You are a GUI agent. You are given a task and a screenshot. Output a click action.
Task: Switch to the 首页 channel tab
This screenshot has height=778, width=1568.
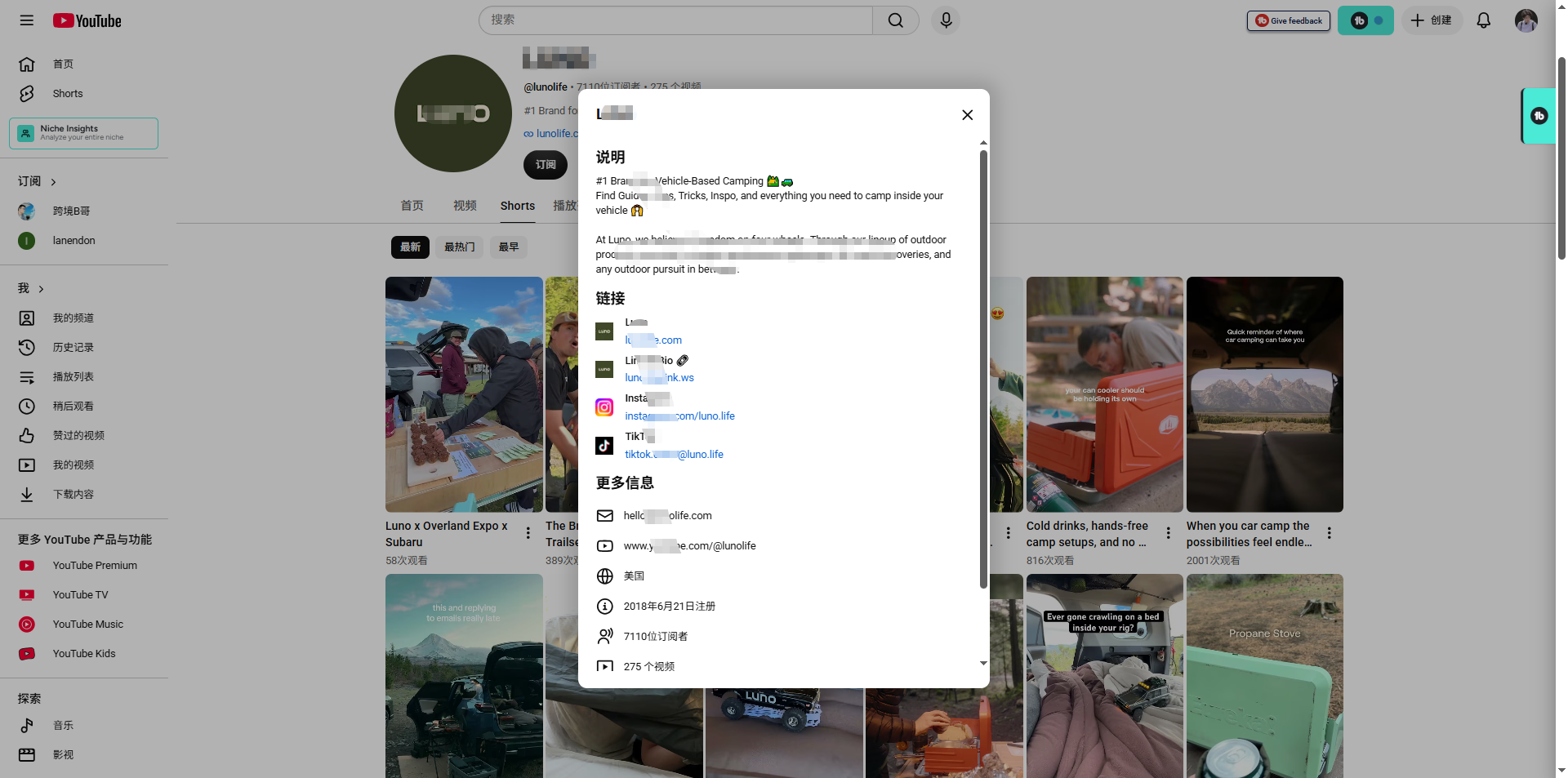click(x=412, y=206)
